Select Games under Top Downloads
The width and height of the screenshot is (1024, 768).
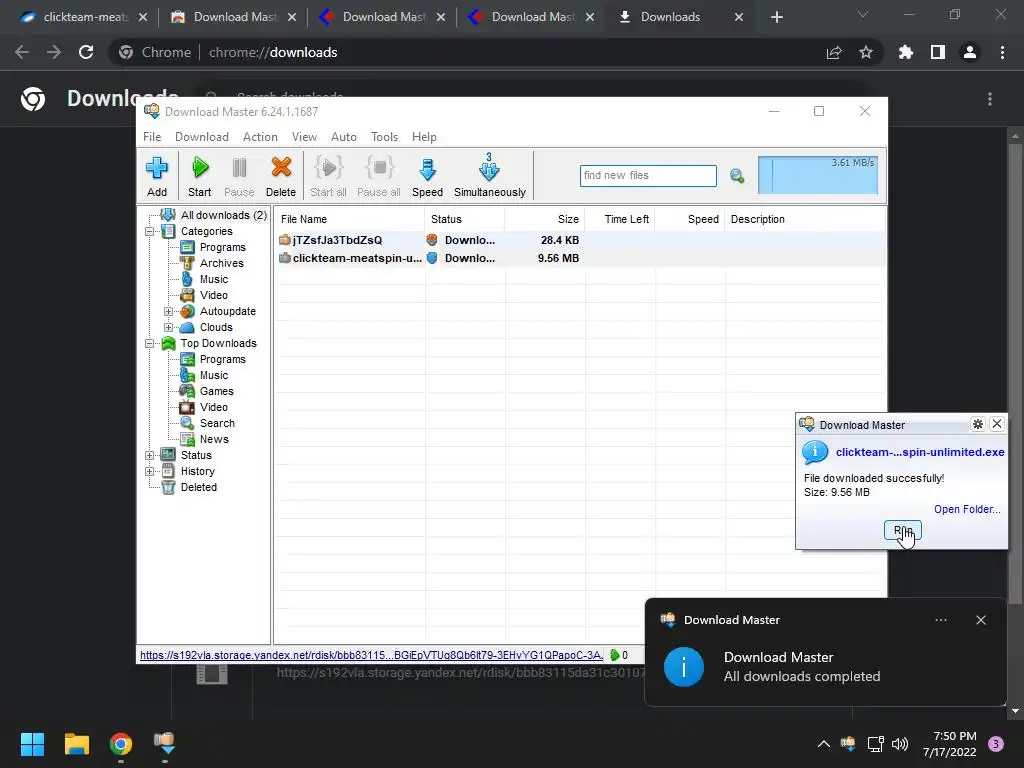[216, 391]
